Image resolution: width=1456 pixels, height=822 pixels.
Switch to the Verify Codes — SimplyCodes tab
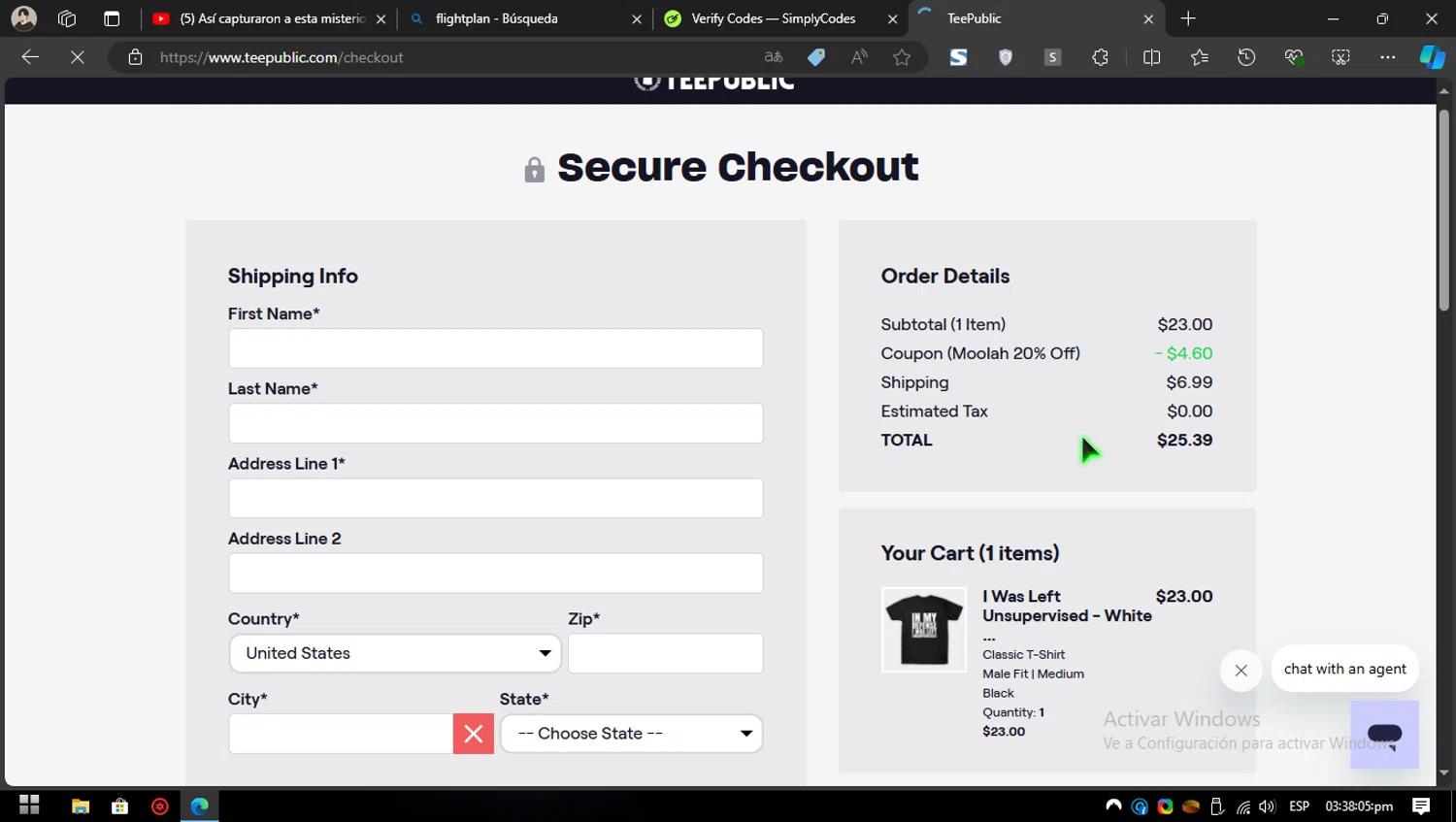[774, 18]
